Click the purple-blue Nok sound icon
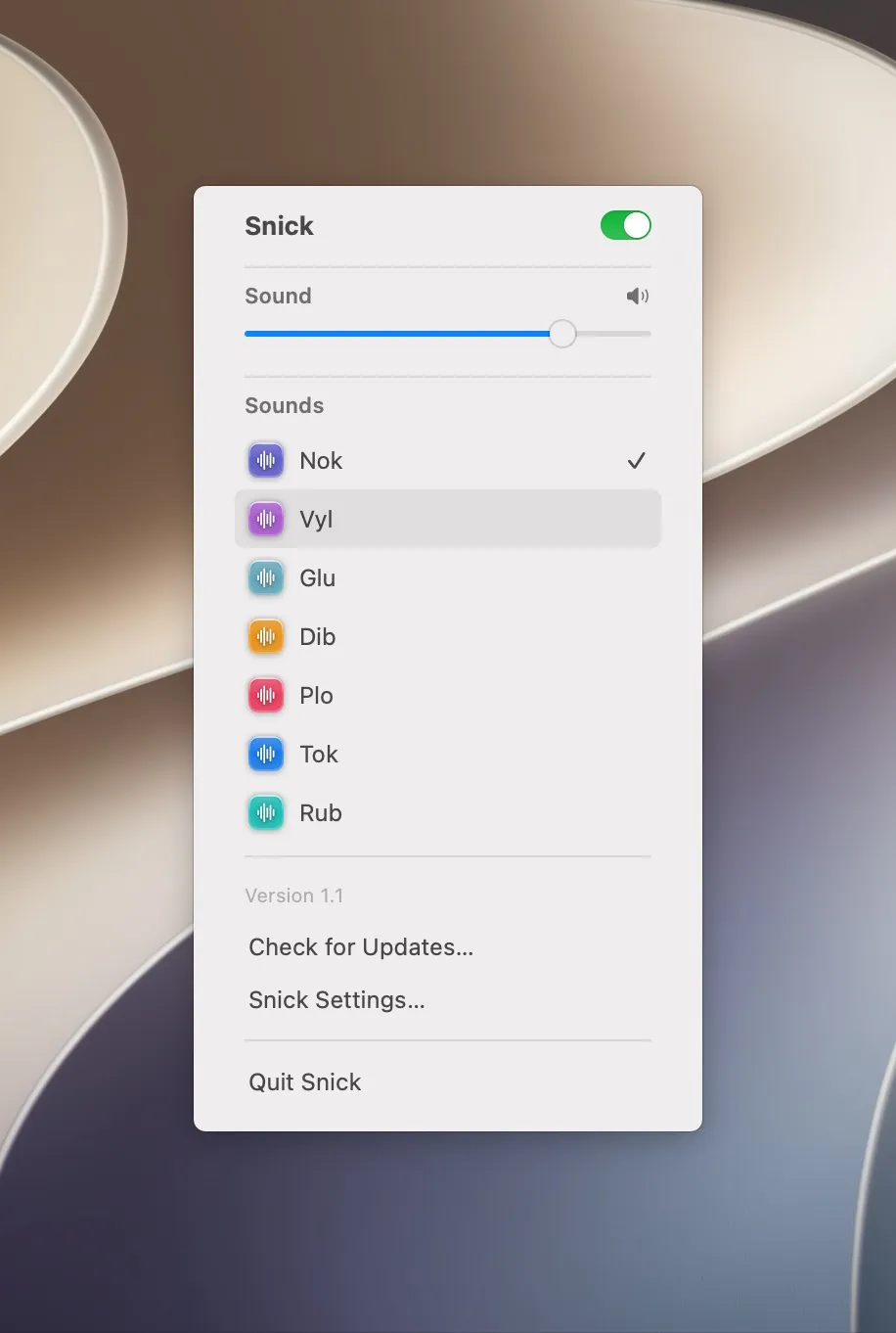The width and height of the screenshot is (896, 1333). point(266,460)
